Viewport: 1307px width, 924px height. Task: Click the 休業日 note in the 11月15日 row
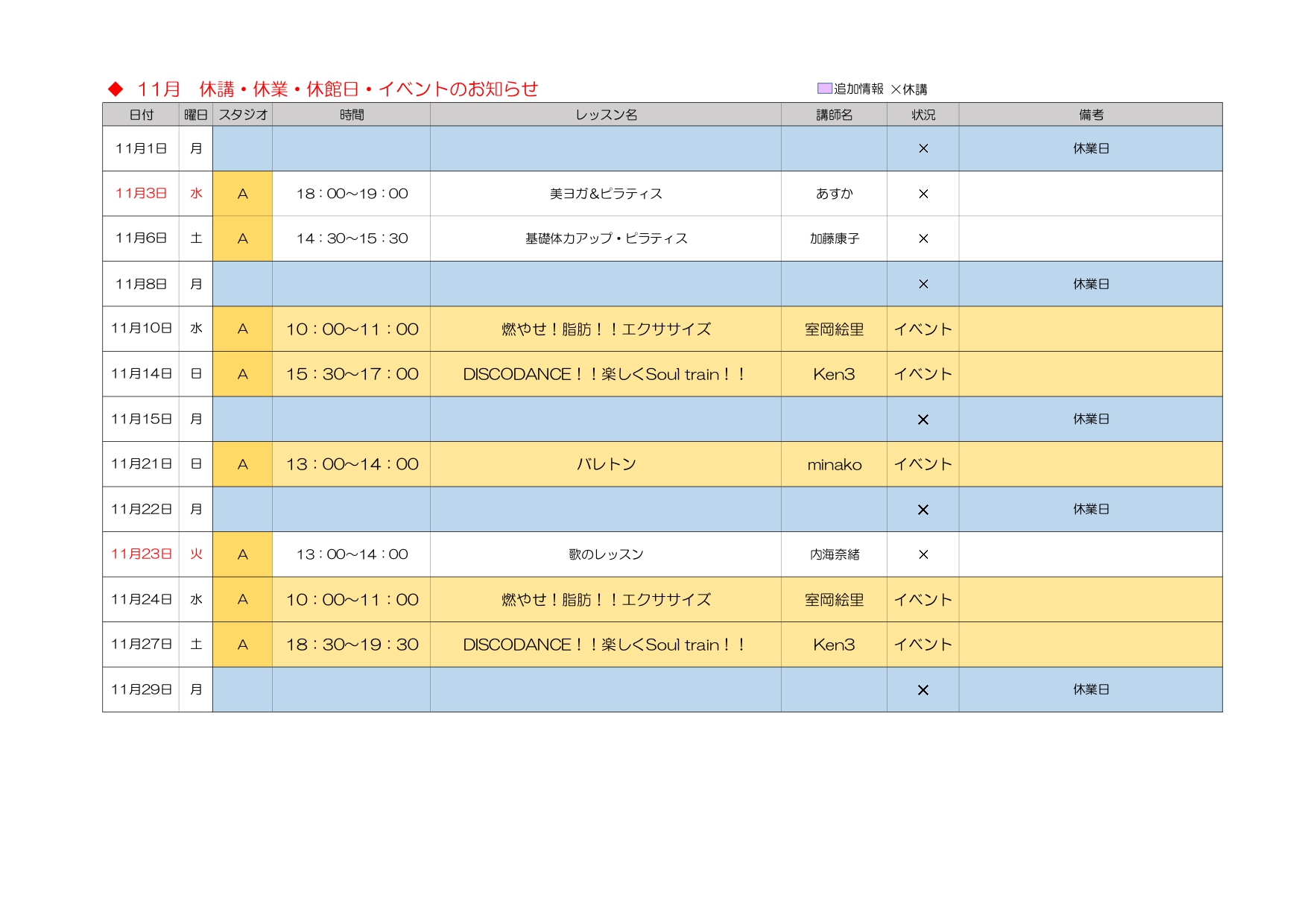[1091, 419]
